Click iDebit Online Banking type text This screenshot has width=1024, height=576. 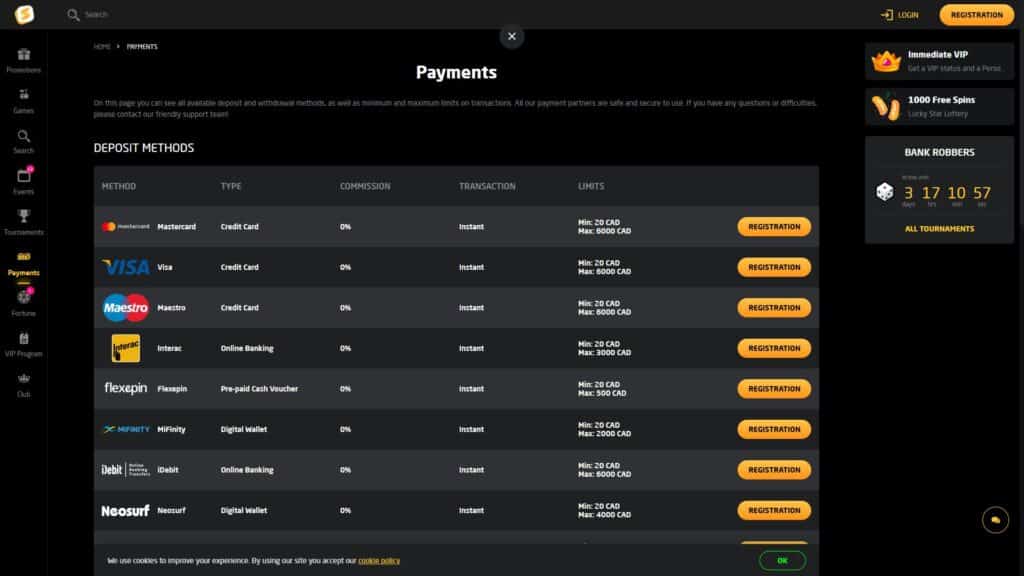[247, 470]
